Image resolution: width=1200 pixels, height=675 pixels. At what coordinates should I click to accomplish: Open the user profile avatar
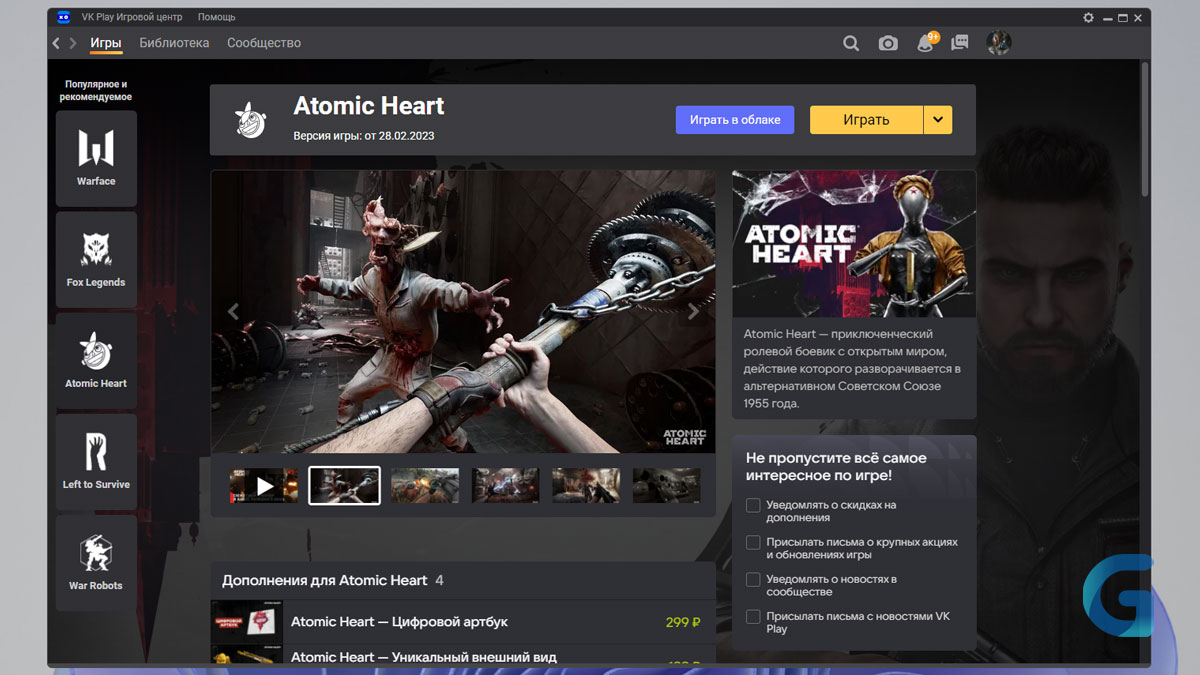click(998, 43)
